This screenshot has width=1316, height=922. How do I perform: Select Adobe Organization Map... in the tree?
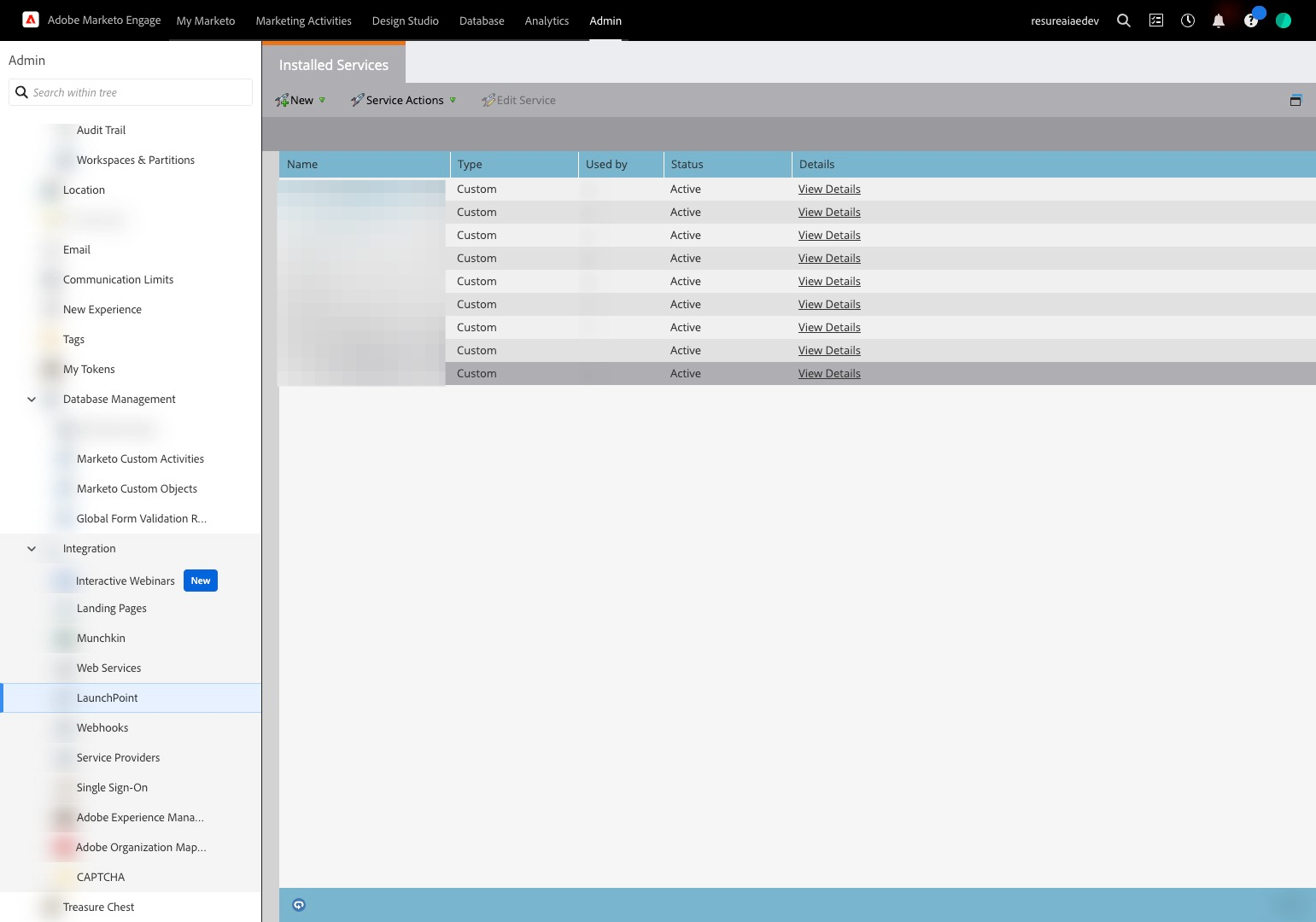(141, 847)
